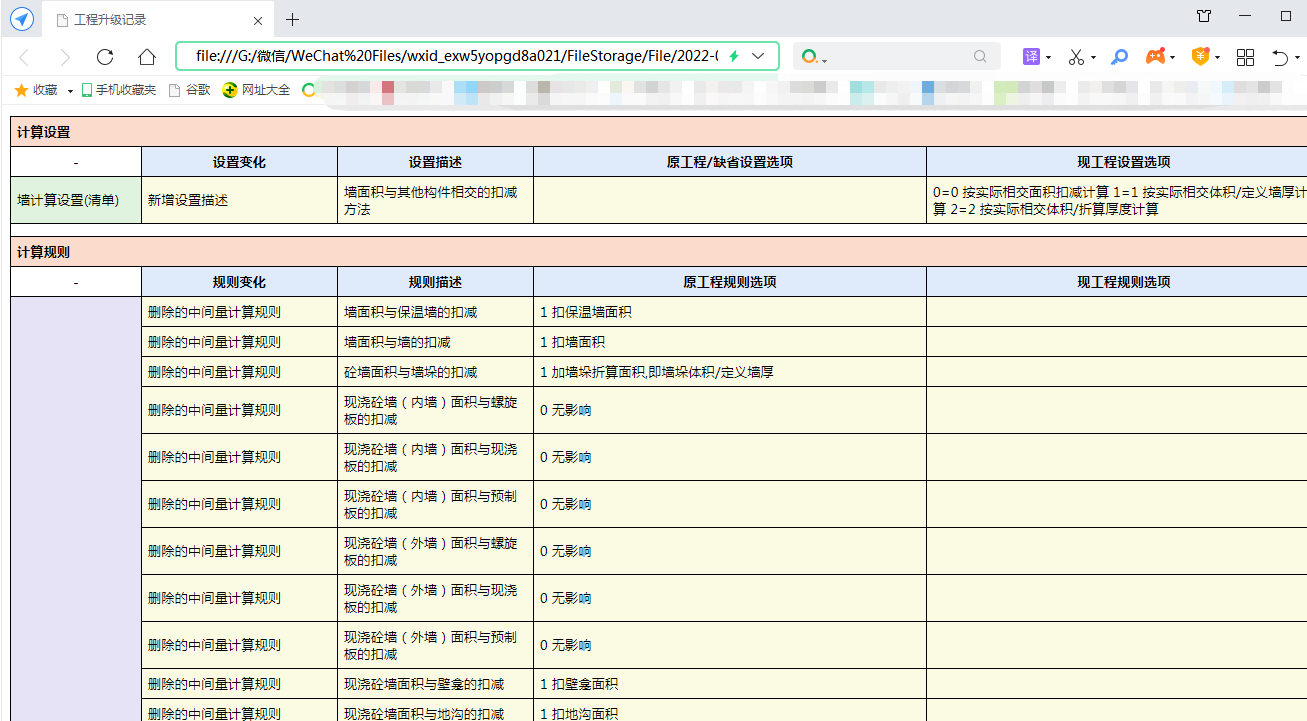Click the 墙计算设置(清单) cell
The width and height of the screenshot is (1307, 721).
point(76,200)
